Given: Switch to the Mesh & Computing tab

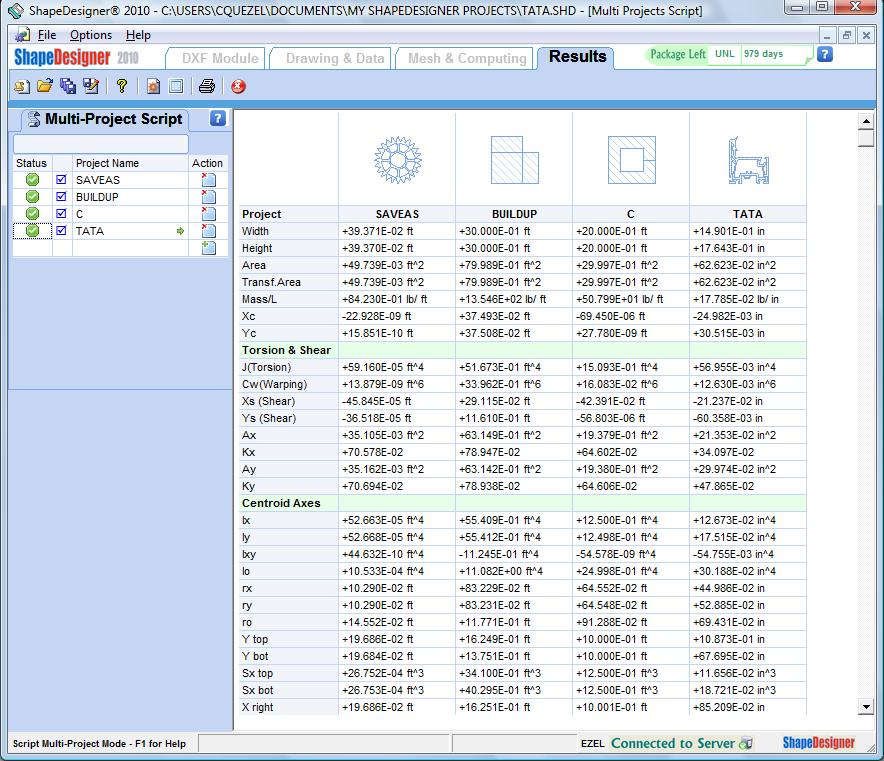Looking at the screenshot, I should pyautogui.click(x=467, y=58).
